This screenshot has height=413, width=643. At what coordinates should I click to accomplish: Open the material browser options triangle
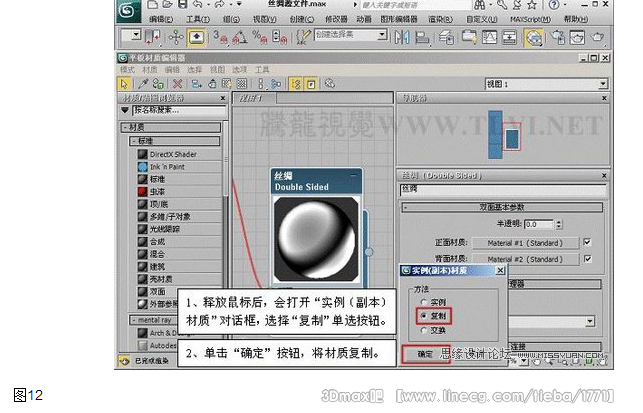125,110
